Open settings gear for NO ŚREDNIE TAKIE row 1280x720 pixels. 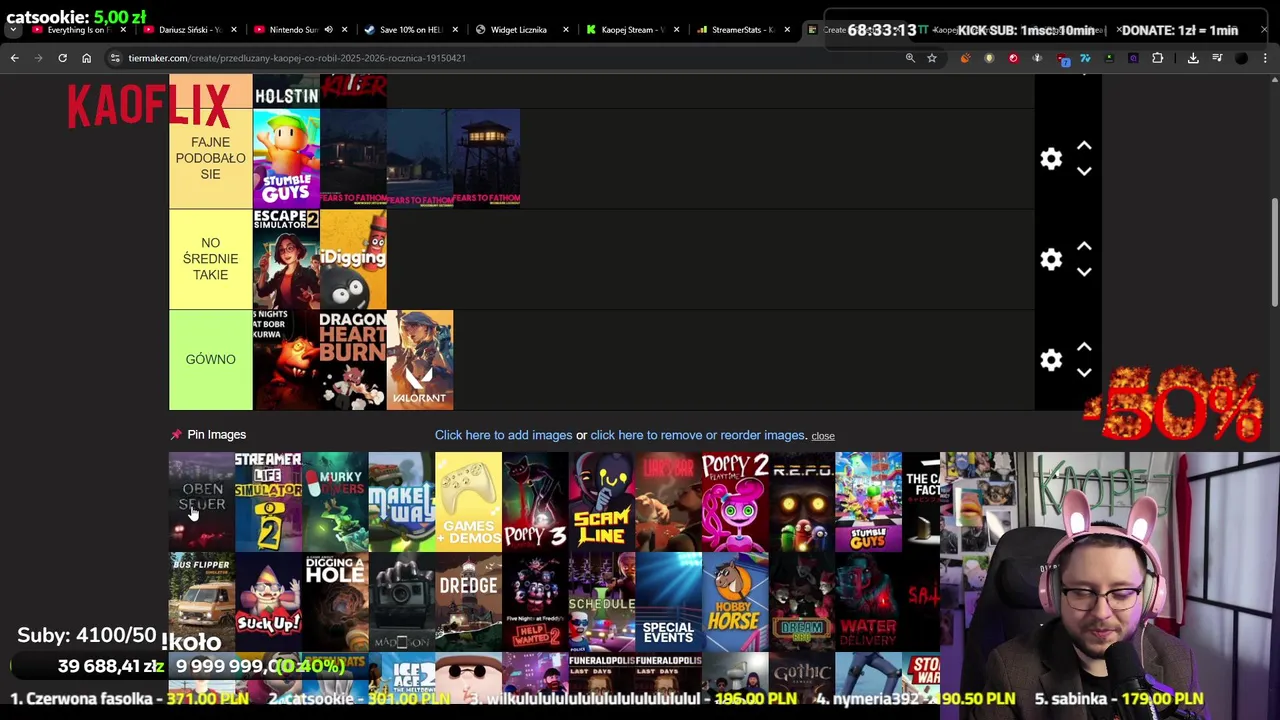1051,259
